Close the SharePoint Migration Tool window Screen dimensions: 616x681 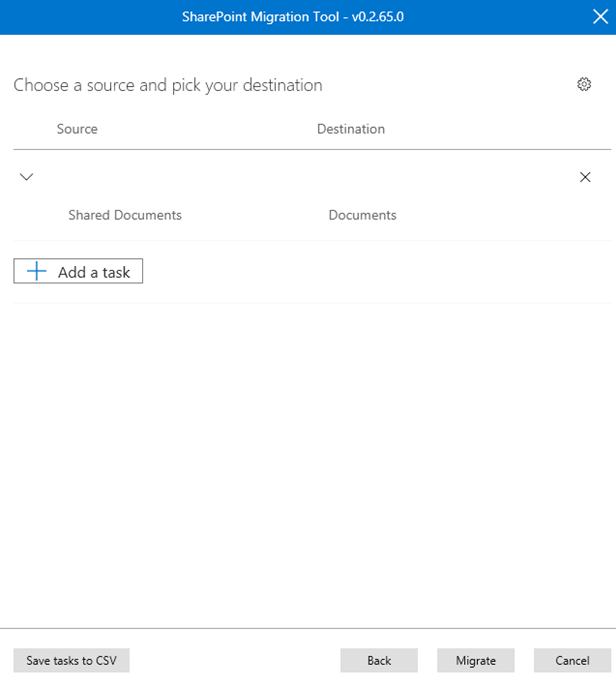pos(599,17)
